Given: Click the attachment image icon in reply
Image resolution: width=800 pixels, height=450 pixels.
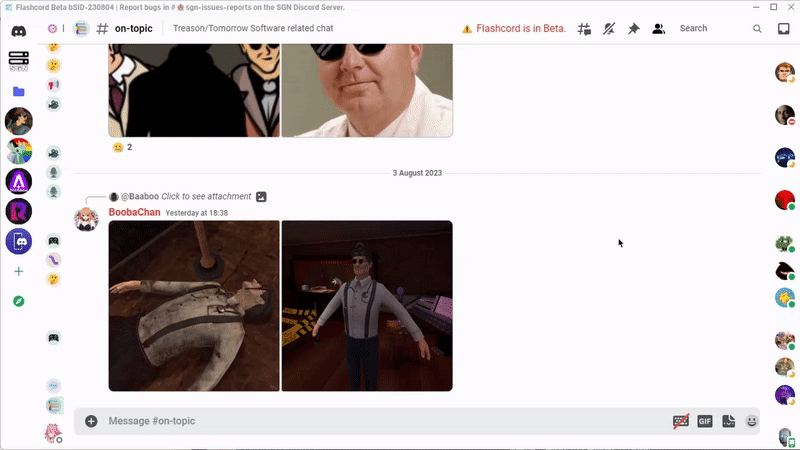Looking at the screenshot, I should [261, 196].
